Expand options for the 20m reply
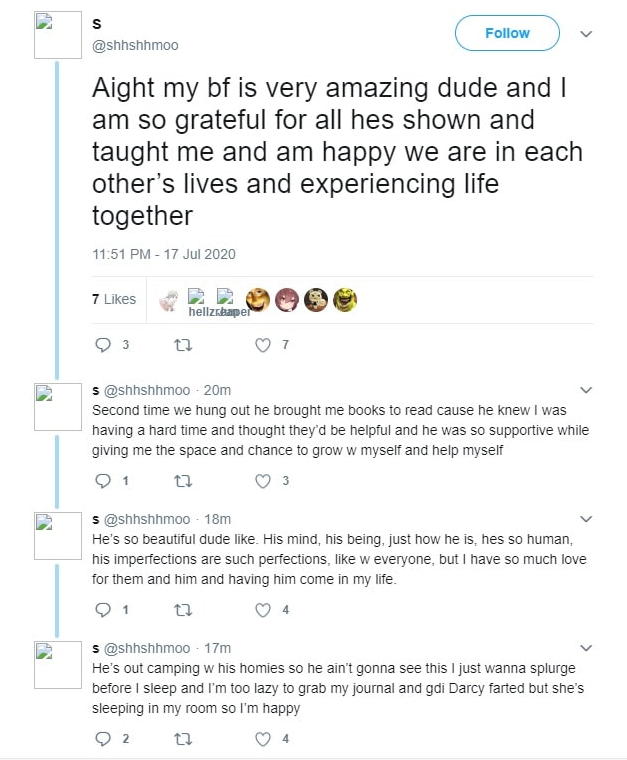Image resolution: width=627 pixels, height=760 pixels. 587,390
